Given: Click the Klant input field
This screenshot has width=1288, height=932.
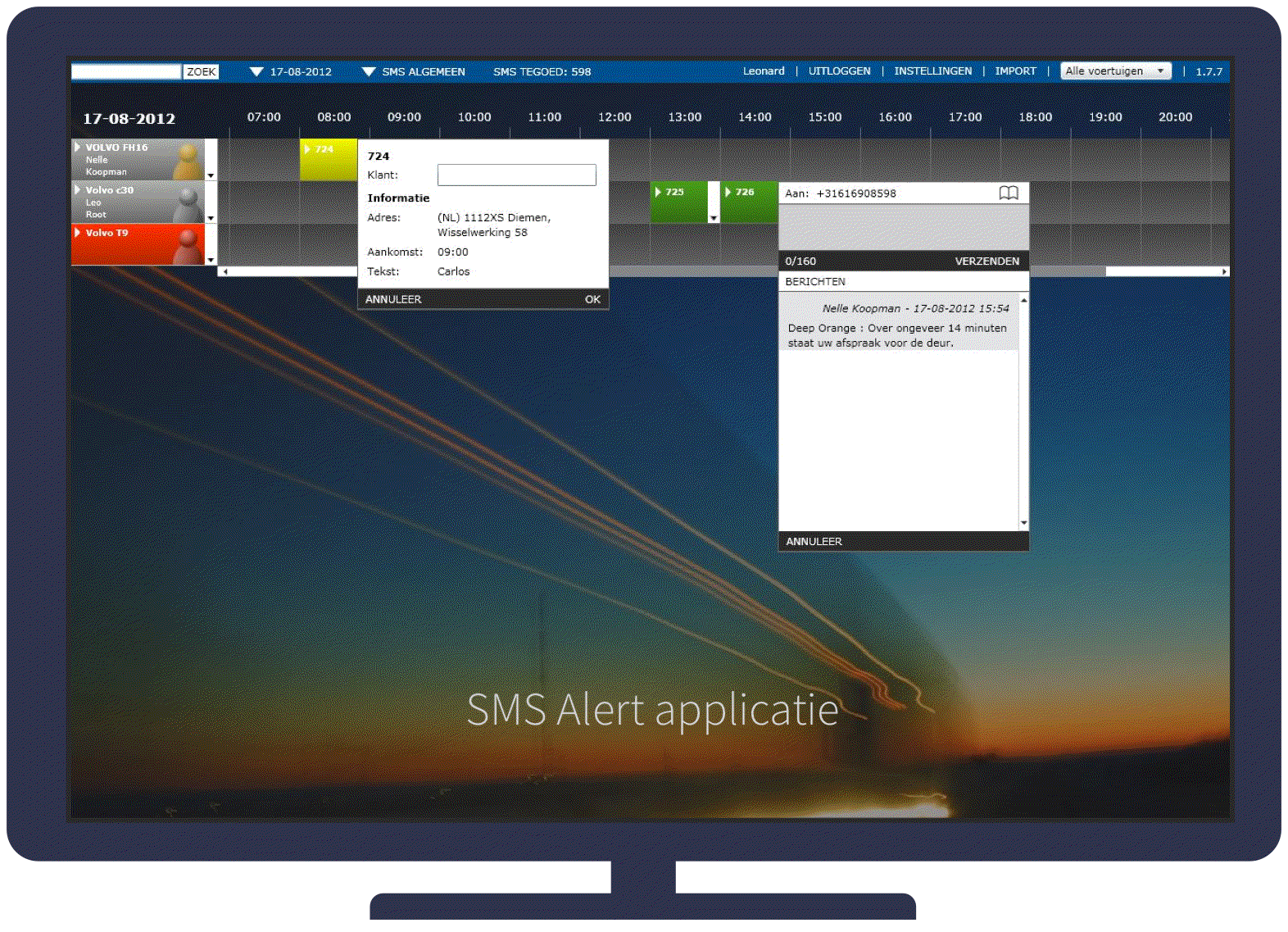Looking at the screenshot, I should pyautogui.click(x=516, y=175).
